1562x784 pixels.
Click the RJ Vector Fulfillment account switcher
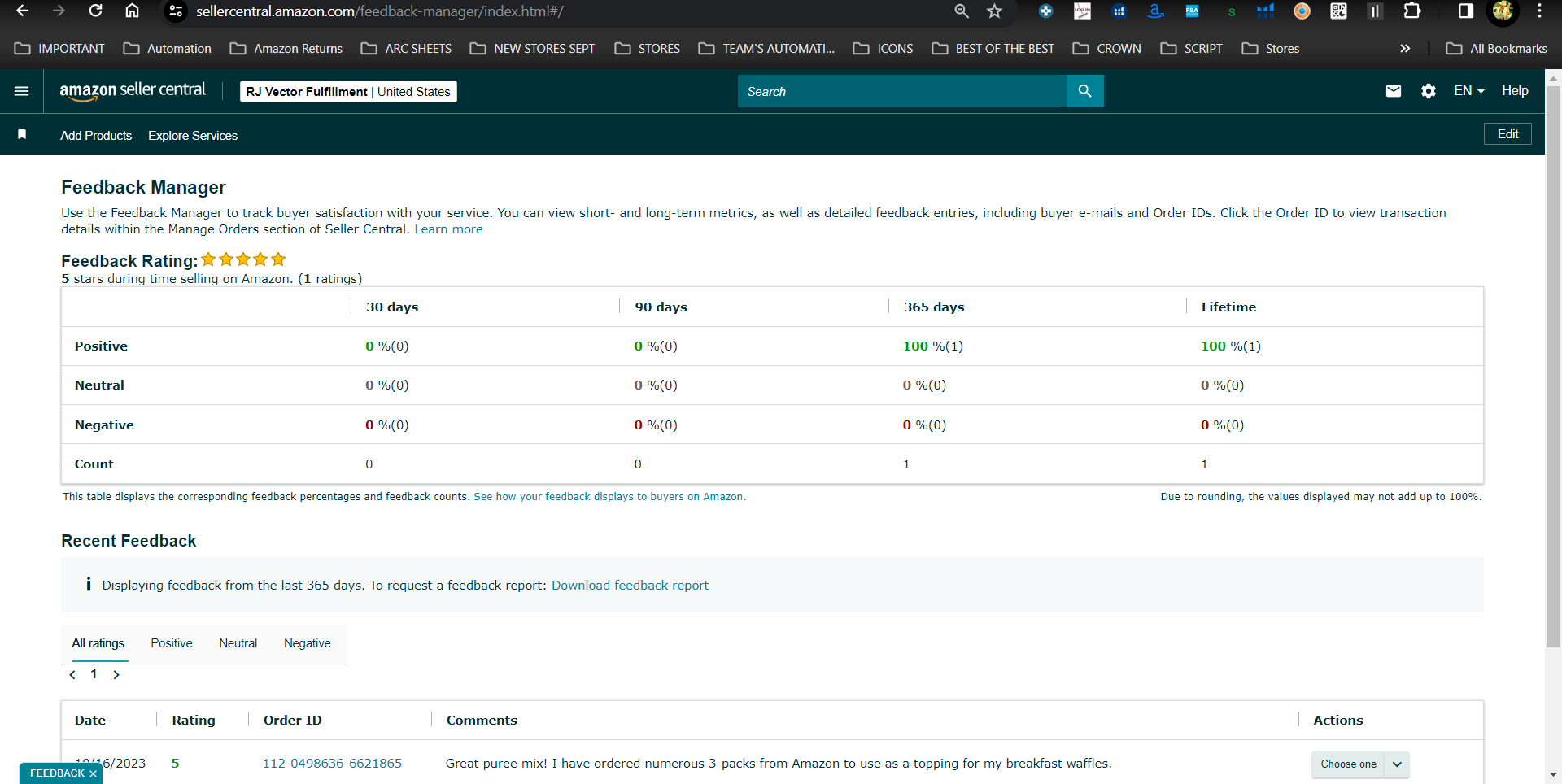(348, 91)
